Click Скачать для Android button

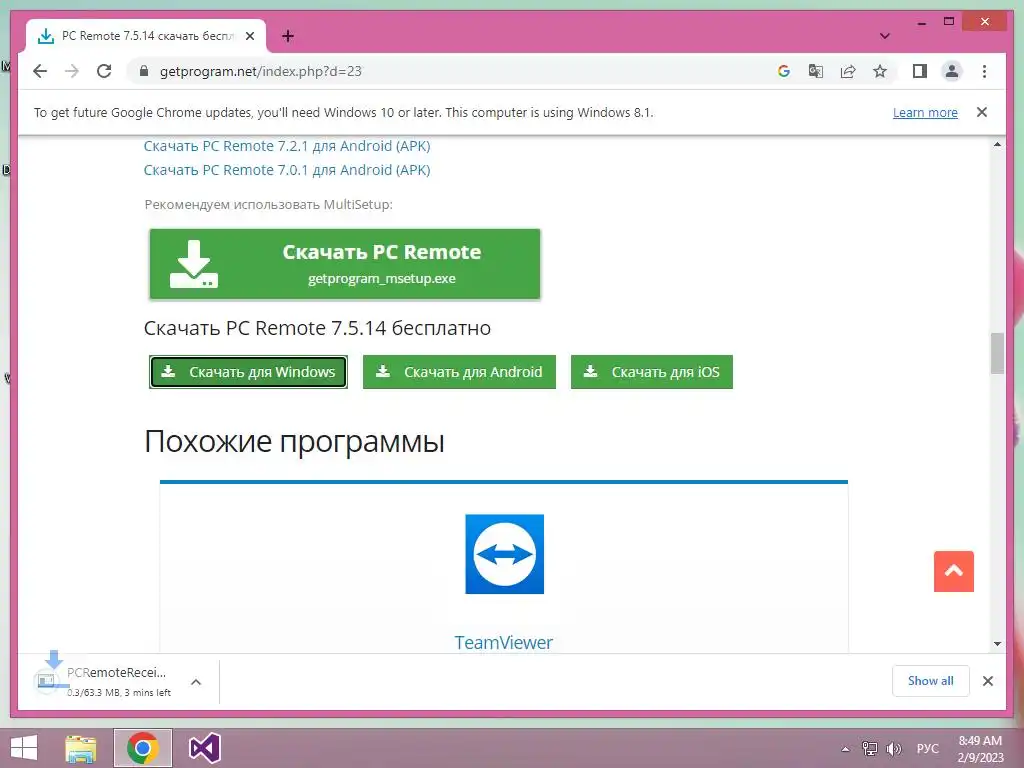tap(459, 372)
